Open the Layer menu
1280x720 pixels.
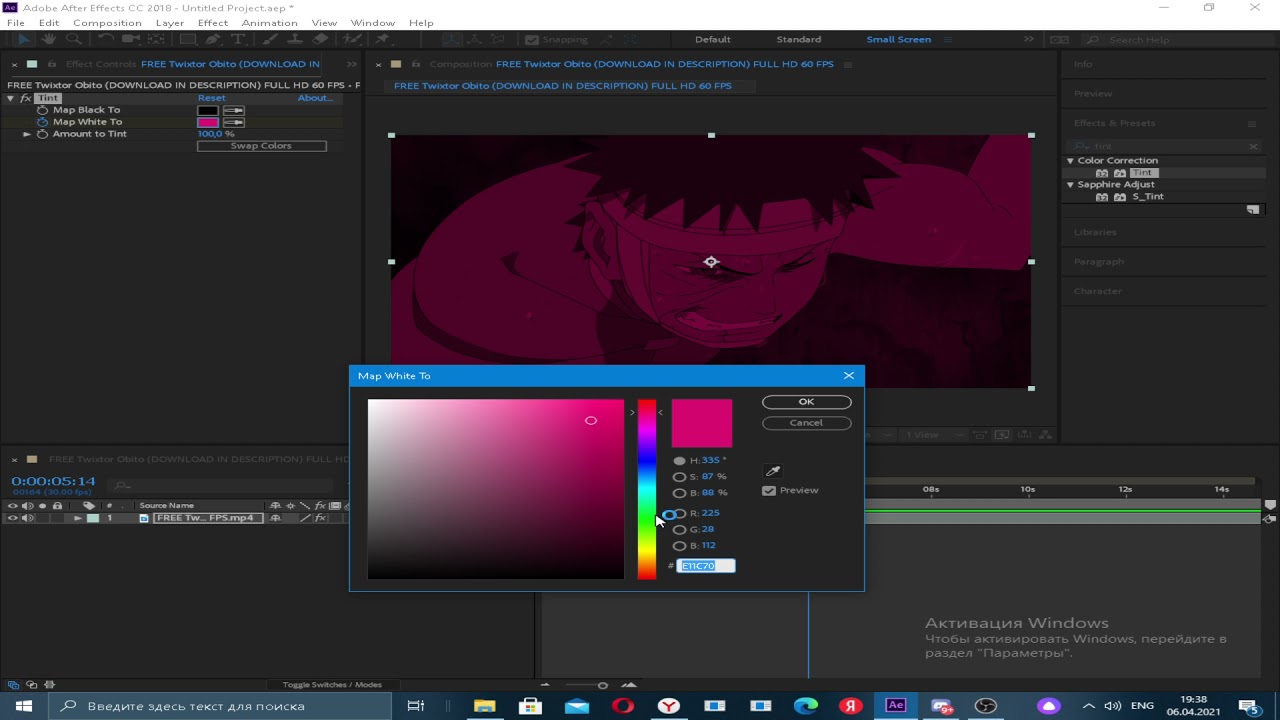(169, 22)
